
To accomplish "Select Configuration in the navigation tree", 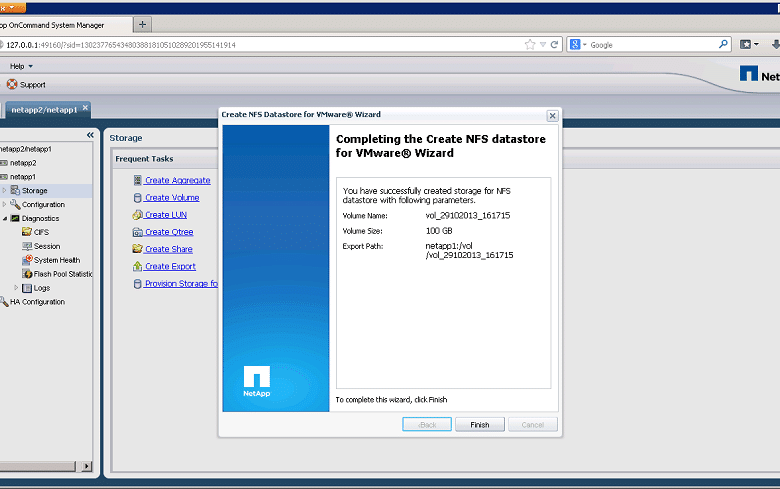I will pos(43,204).
